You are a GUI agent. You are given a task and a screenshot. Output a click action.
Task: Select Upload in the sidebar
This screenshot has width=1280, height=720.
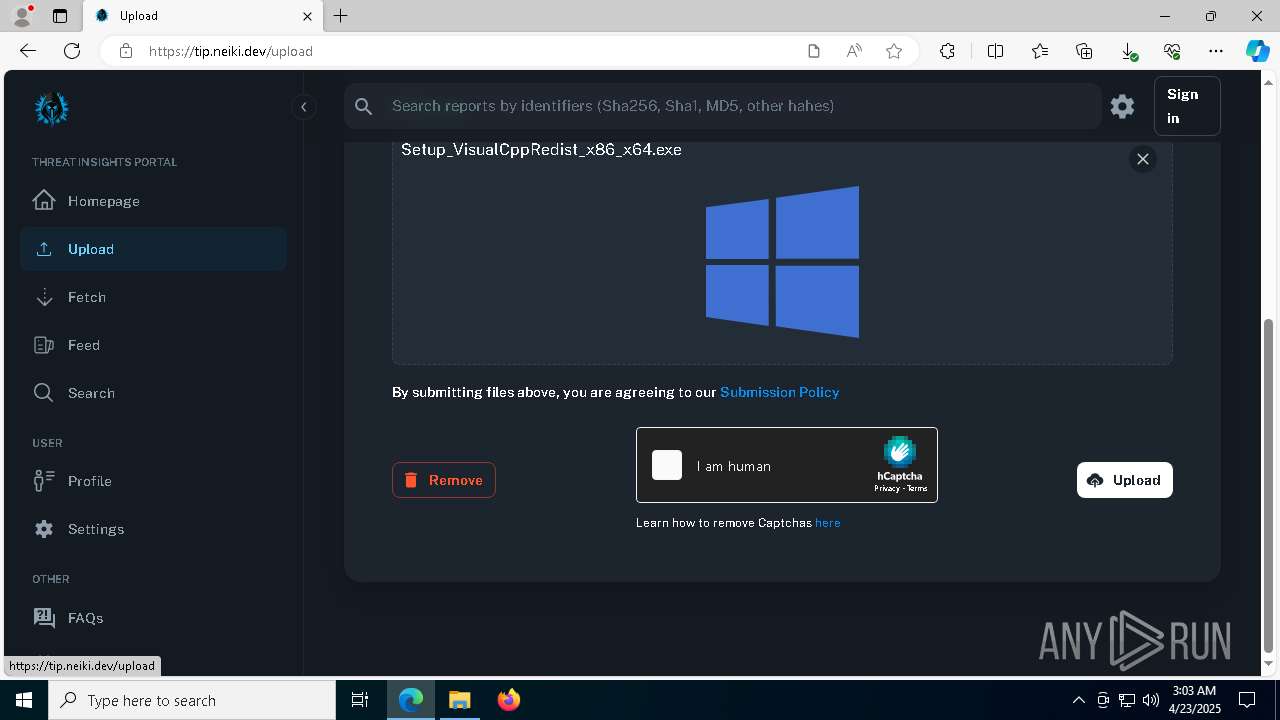(153, 249)
